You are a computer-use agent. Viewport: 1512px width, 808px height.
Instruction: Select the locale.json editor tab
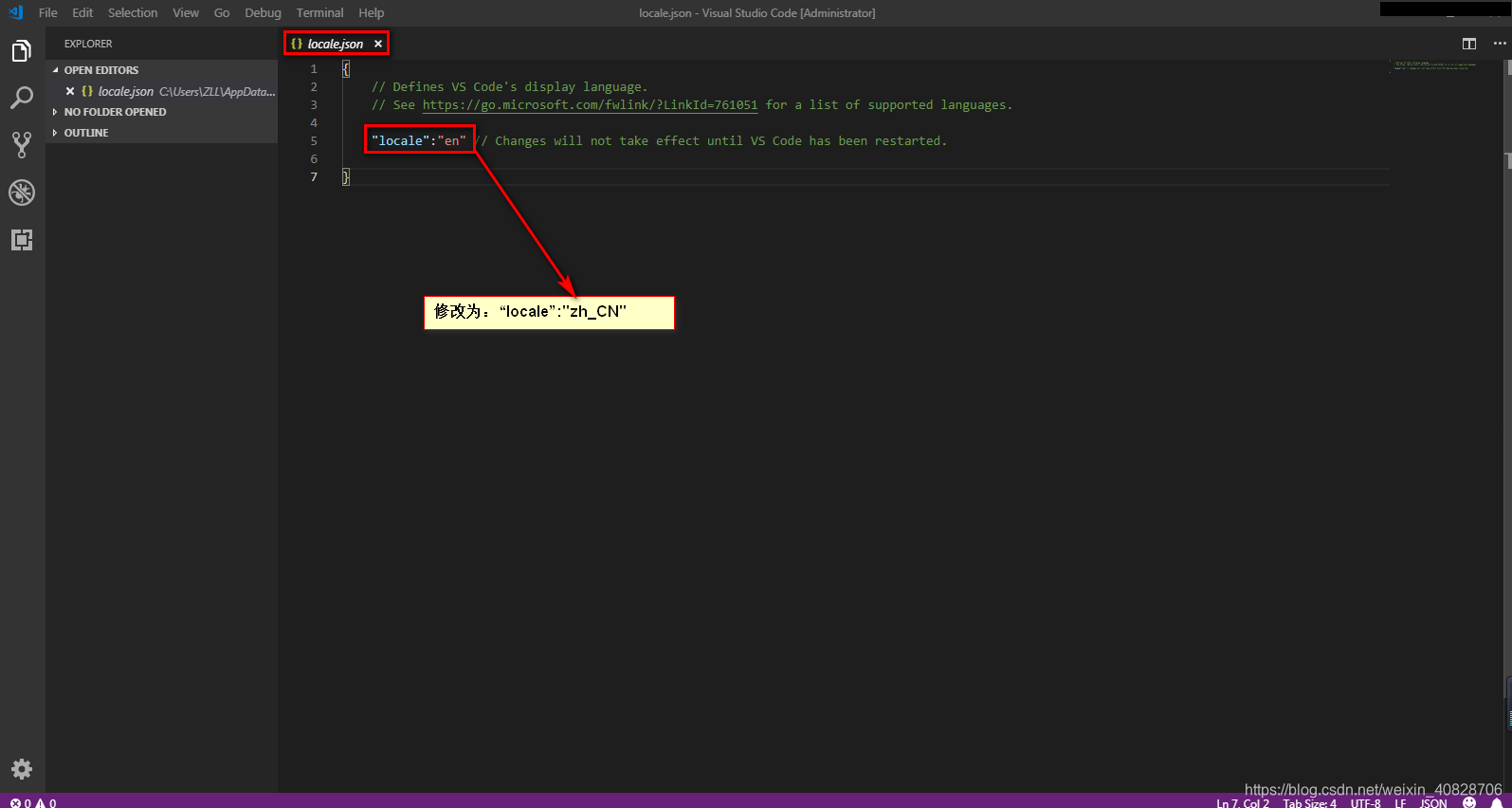point(336,44)
